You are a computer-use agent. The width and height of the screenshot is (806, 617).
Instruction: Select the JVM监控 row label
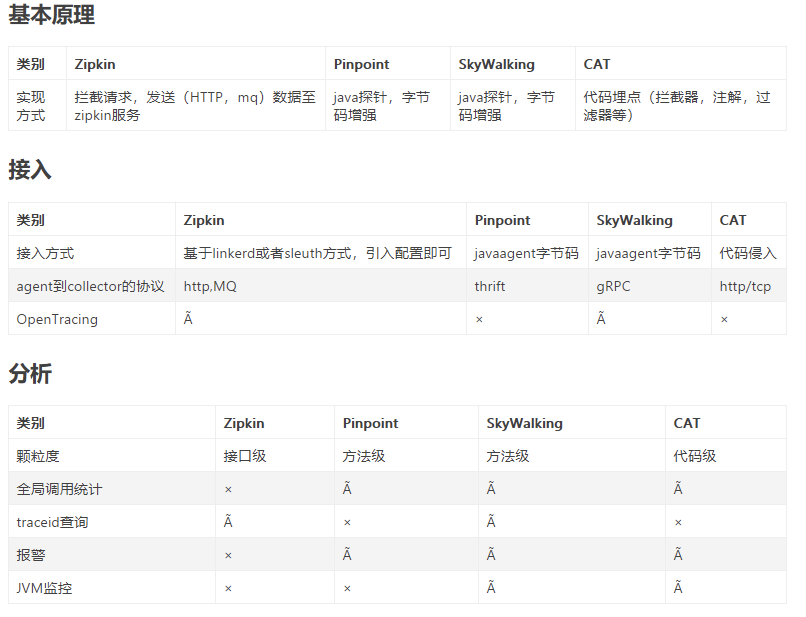pos(44,588)
